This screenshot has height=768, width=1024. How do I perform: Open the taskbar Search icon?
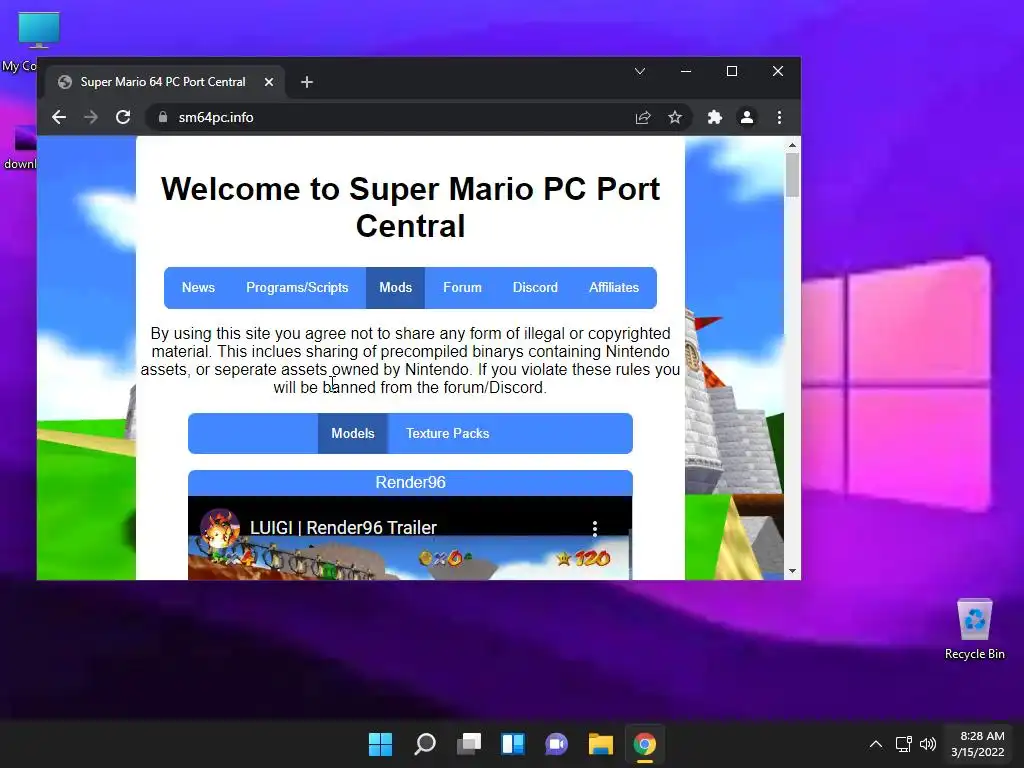424,744
